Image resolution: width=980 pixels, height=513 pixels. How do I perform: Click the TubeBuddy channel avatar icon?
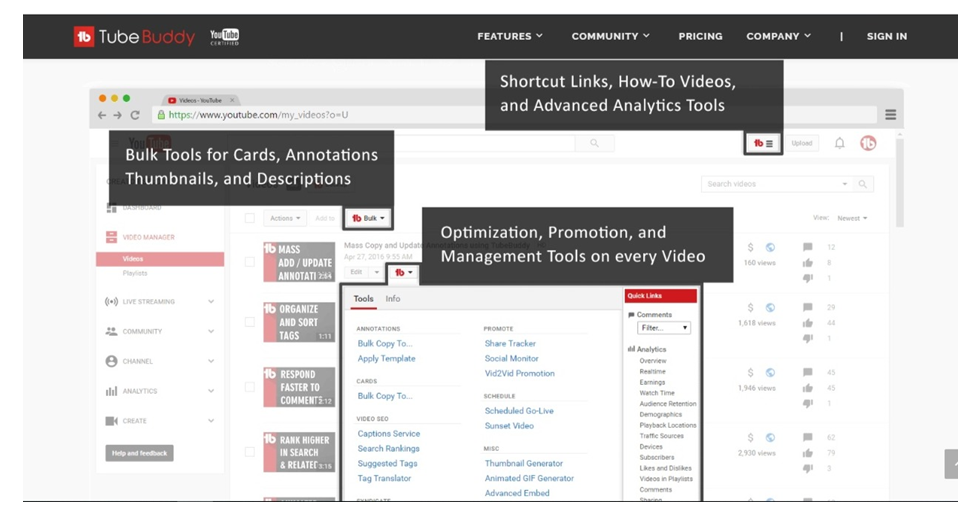click(x=868, y=143)
